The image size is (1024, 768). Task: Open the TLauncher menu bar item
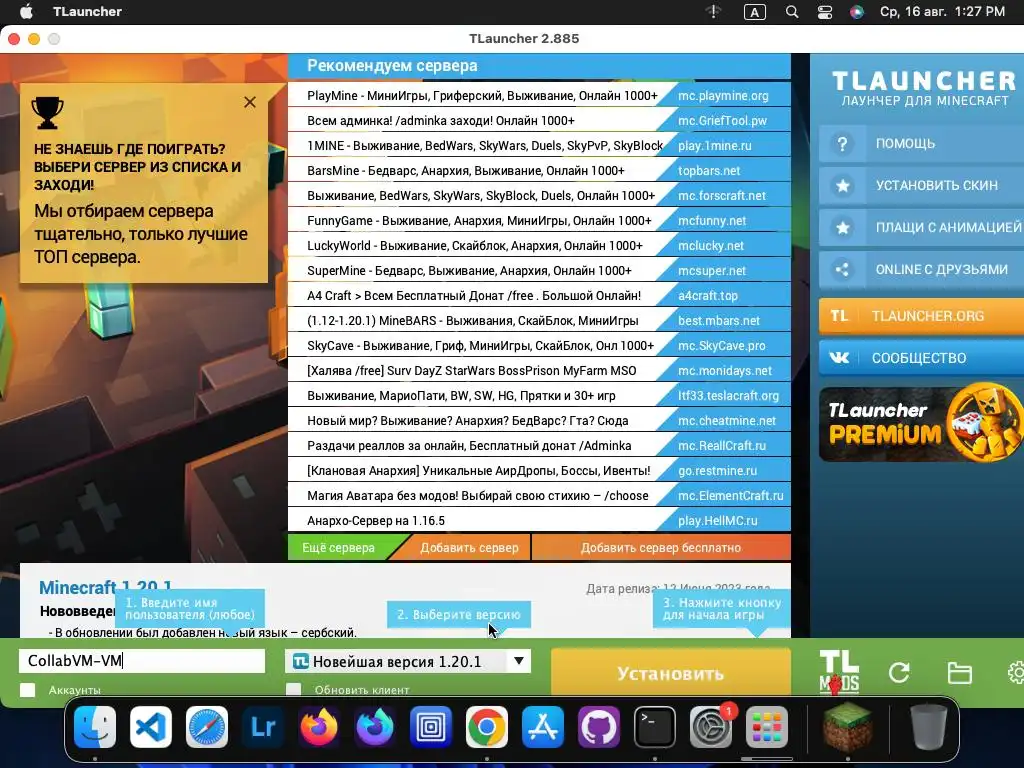[87, 12]
